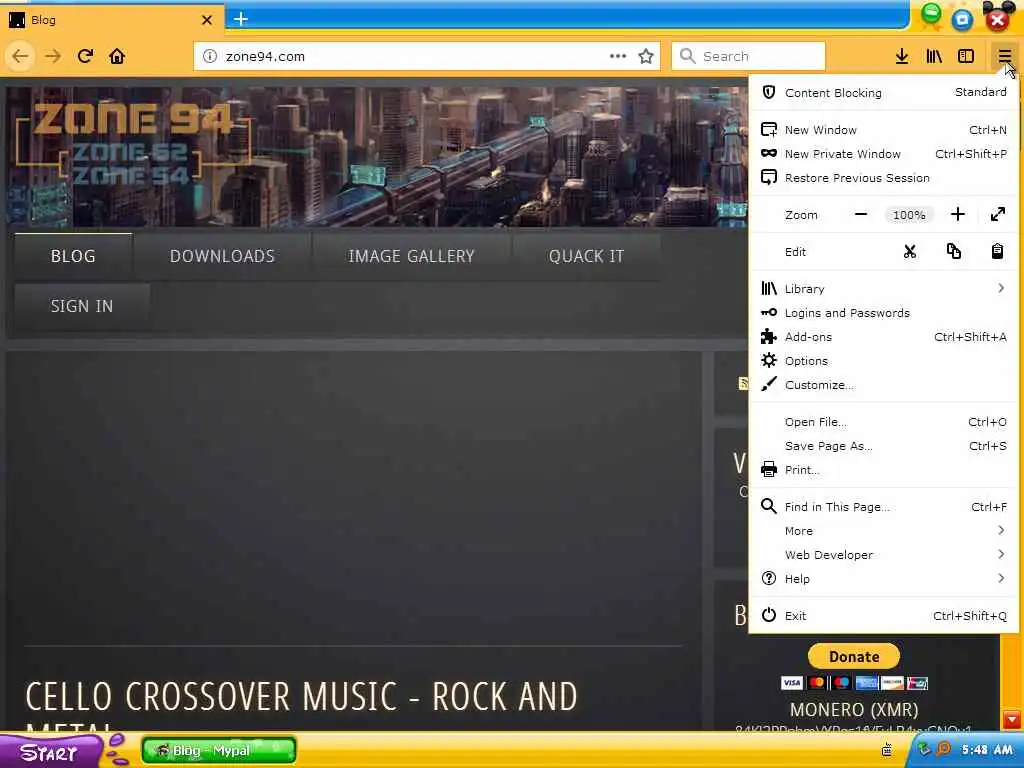Toggle the sidebar toolbar icon

click(x=966, y=56)
